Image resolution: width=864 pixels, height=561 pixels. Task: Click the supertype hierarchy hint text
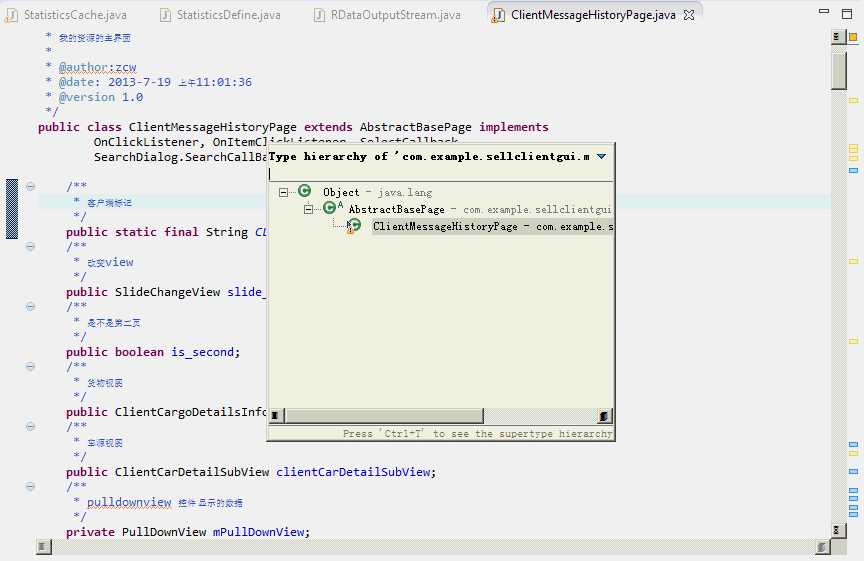(477, 434)
